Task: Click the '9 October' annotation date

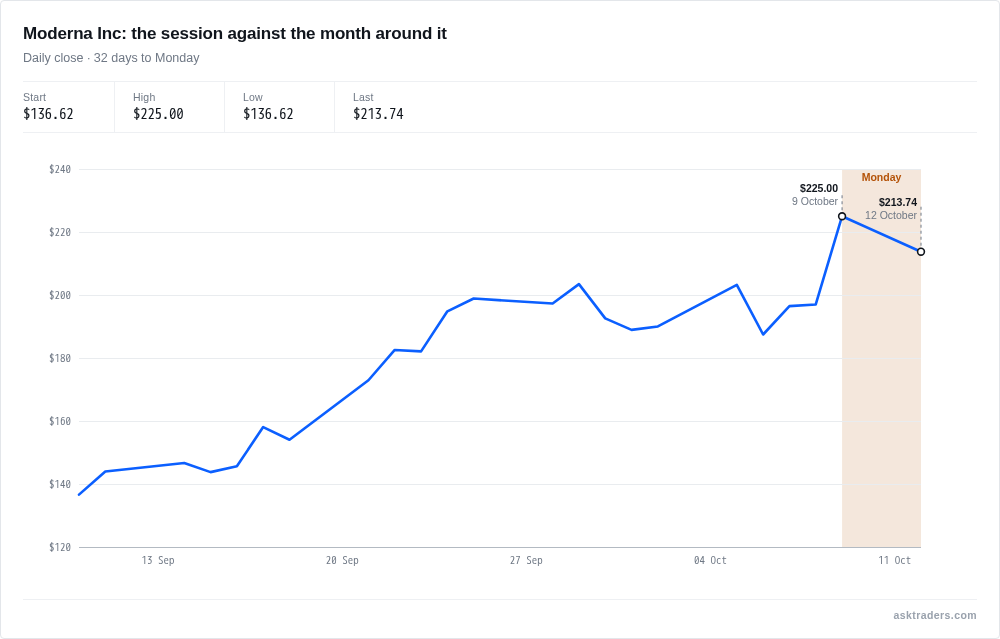Action: pyautogui.click(x=815, y=202)
